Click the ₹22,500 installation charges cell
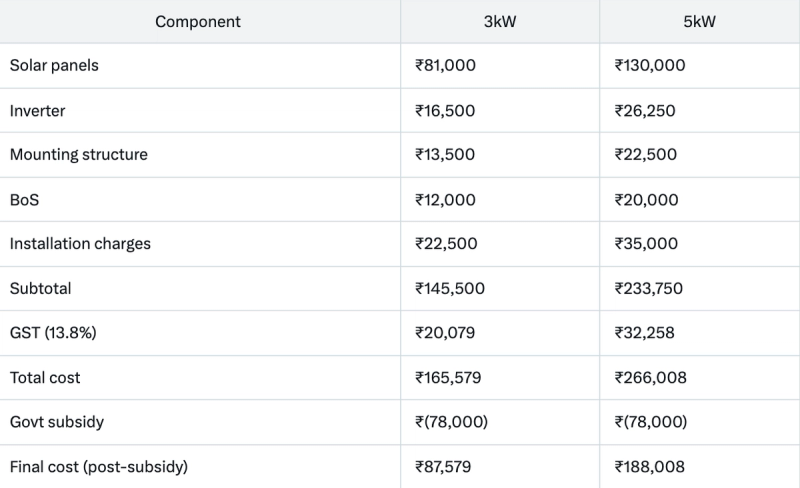800x488 pixels. tap(446, 243)
